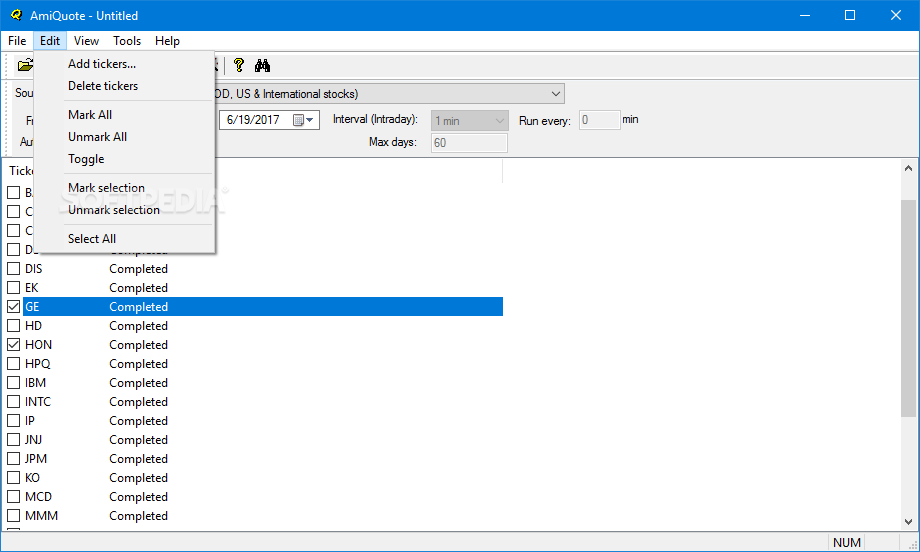Image resolution: width=920 pixels, height=552 pixels.
Task: Close the Edit menu
Action: click(50, 40)
